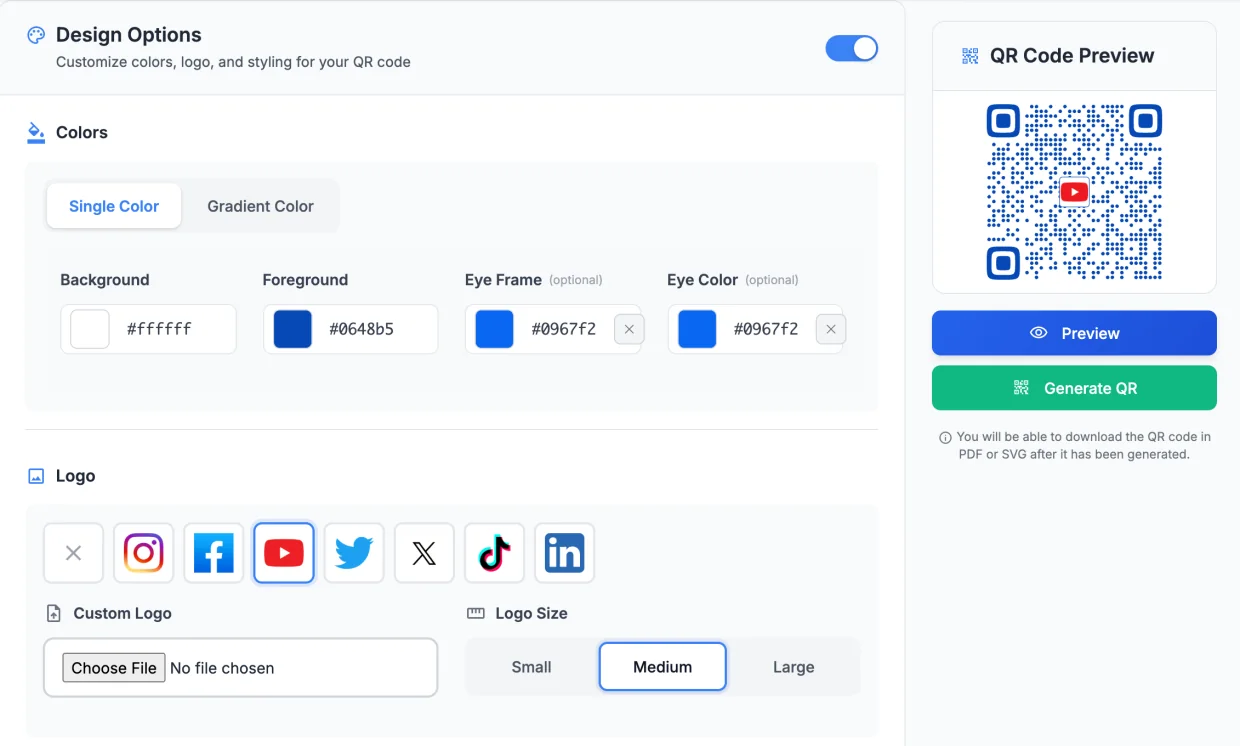
Task: Click the Colors paint bucket icon
Action: [36, 132]
